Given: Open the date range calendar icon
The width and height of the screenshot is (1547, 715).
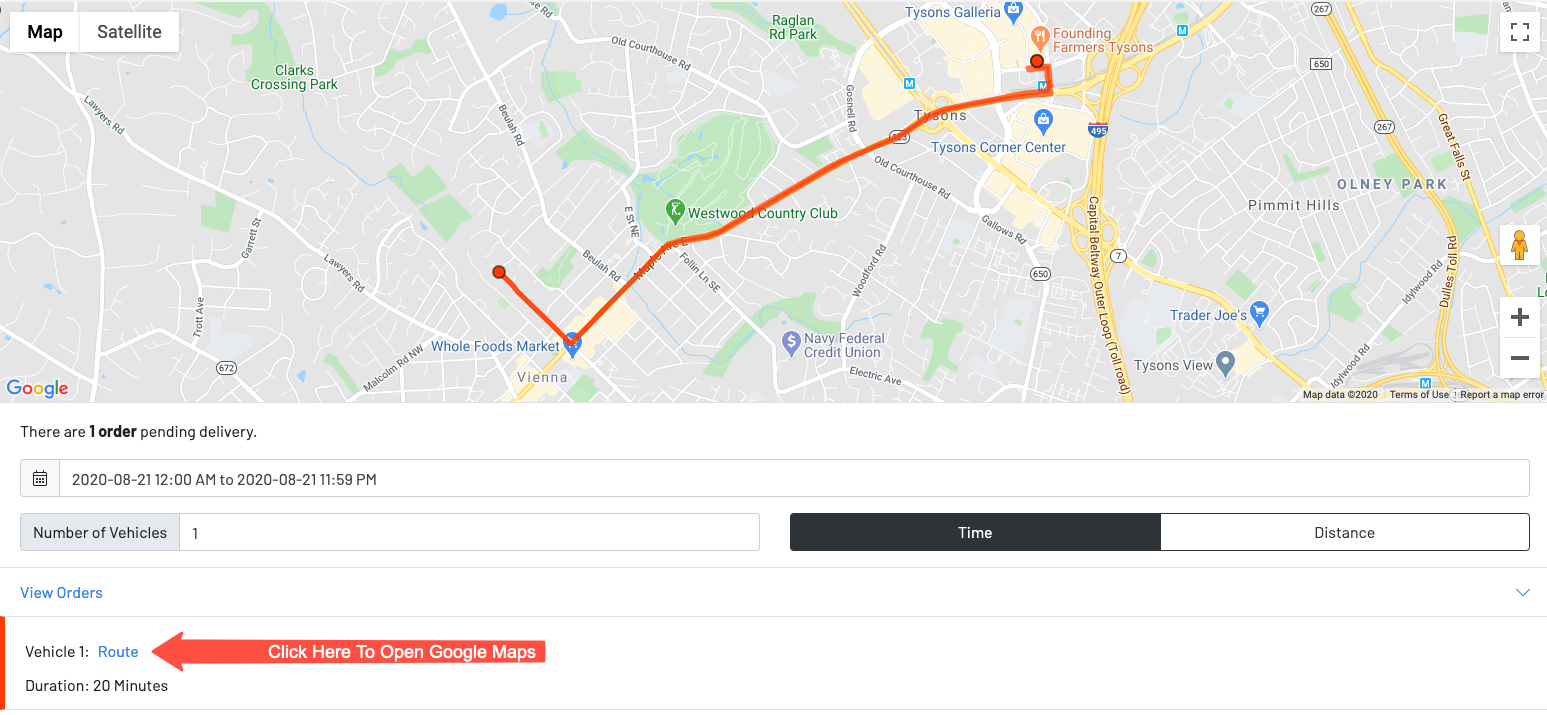Looking at the screenshot, I should click(x=40, y=479).
